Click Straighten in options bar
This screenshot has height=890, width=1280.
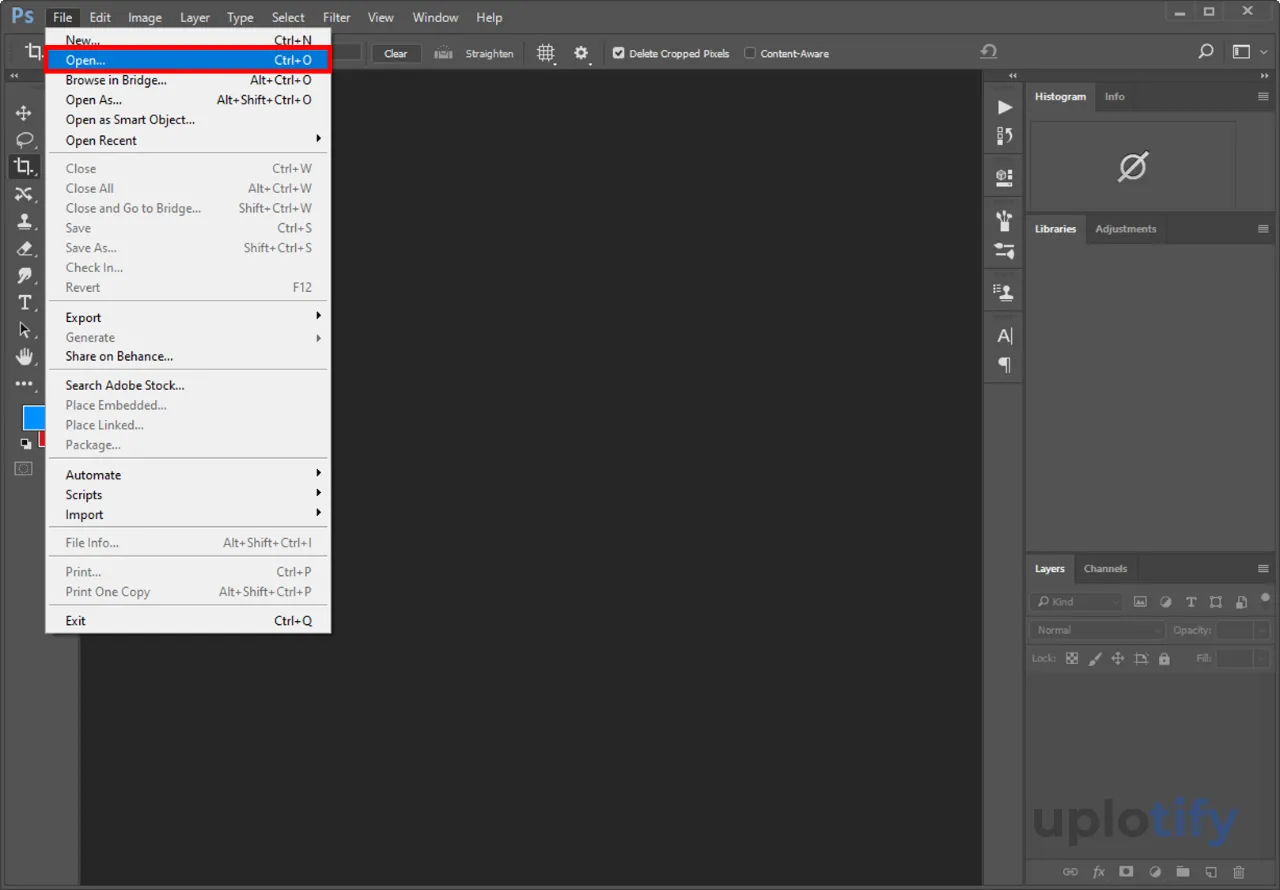tap(489, 54)
